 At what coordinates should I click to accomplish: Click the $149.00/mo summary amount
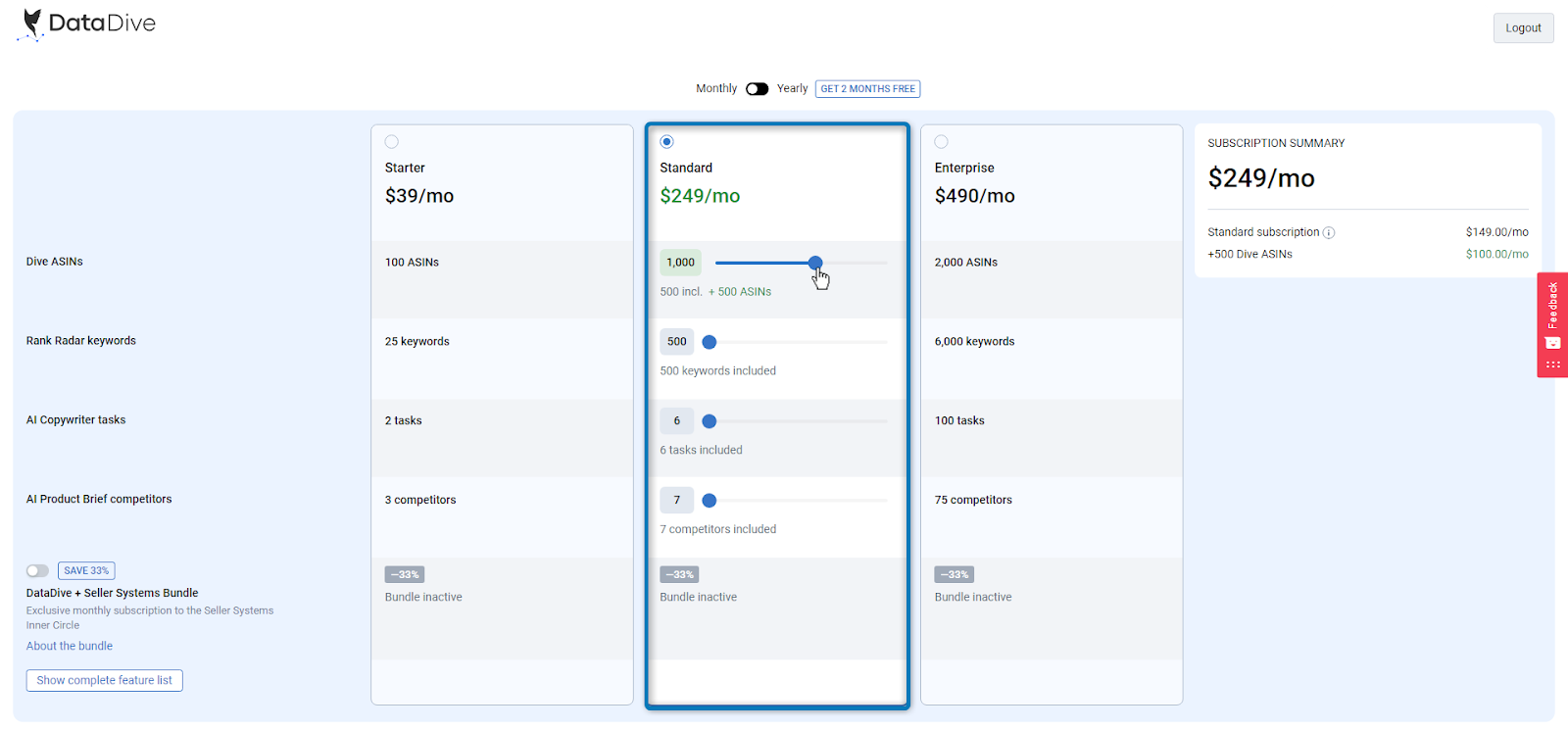pos(1497,233)
